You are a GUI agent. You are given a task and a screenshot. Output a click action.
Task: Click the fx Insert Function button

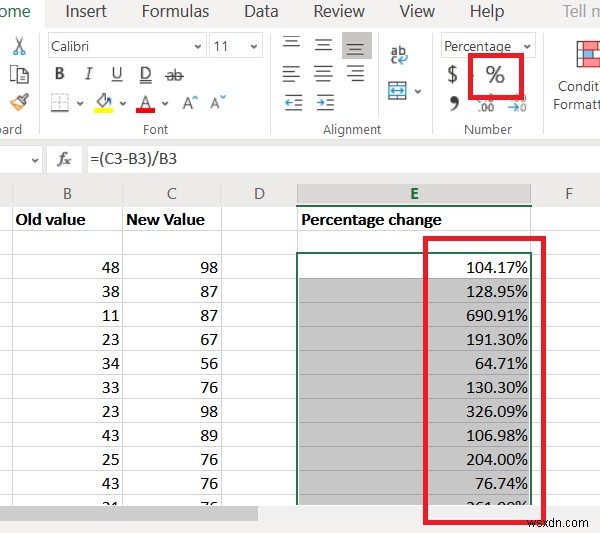pyautogui.click(x=64, y=159)
